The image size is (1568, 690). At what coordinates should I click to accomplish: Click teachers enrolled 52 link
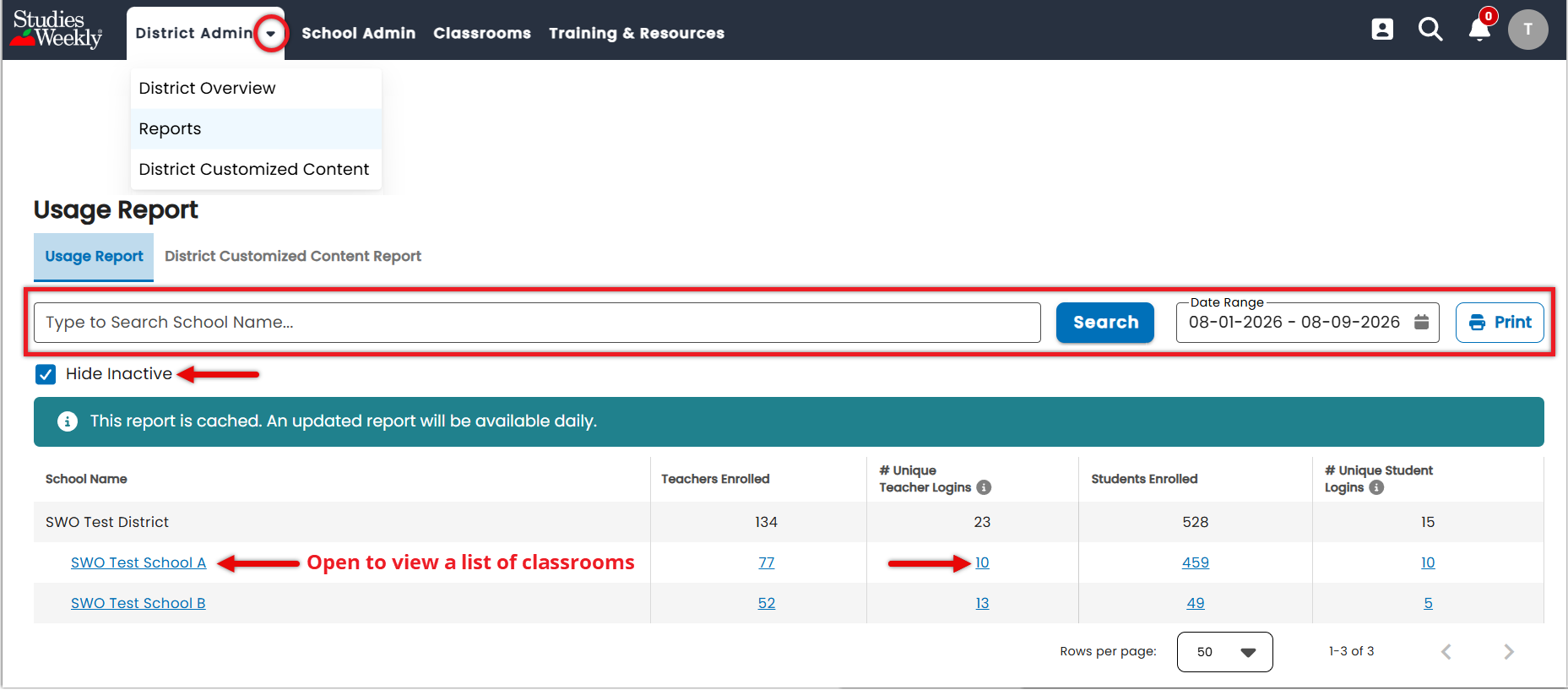point(767,604)
